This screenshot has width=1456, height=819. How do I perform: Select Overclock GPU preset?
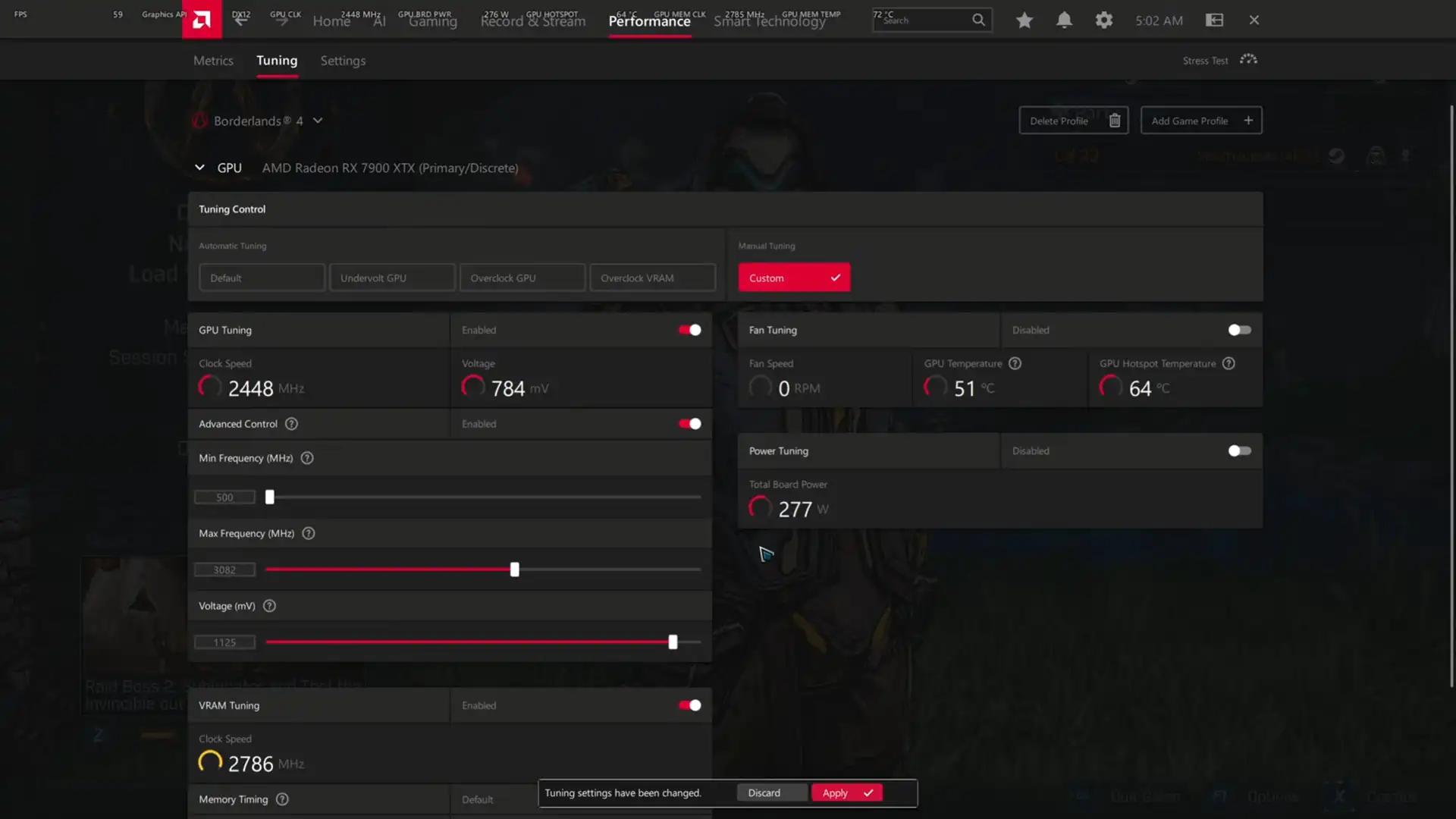point(522,278)
